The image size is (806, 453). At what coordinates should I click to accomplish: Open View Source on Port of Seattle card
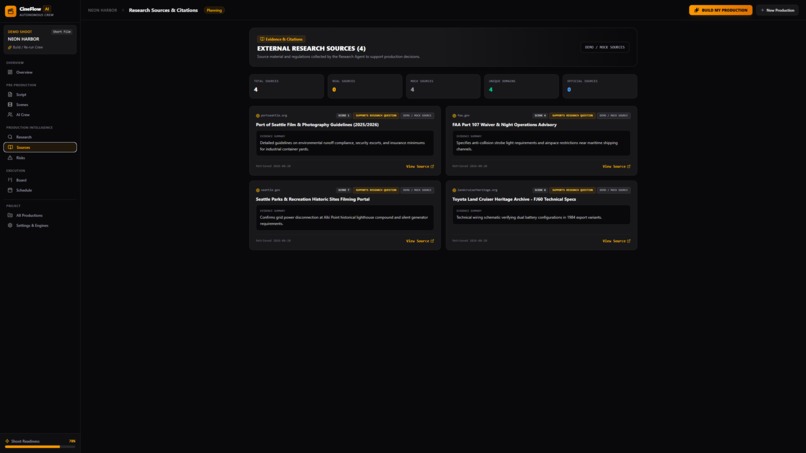click(420, 167)
